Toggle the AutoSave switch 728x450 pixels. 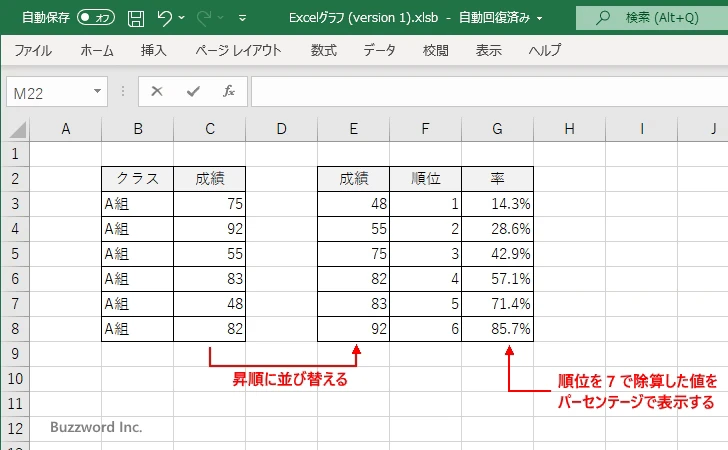coord(96,17)
